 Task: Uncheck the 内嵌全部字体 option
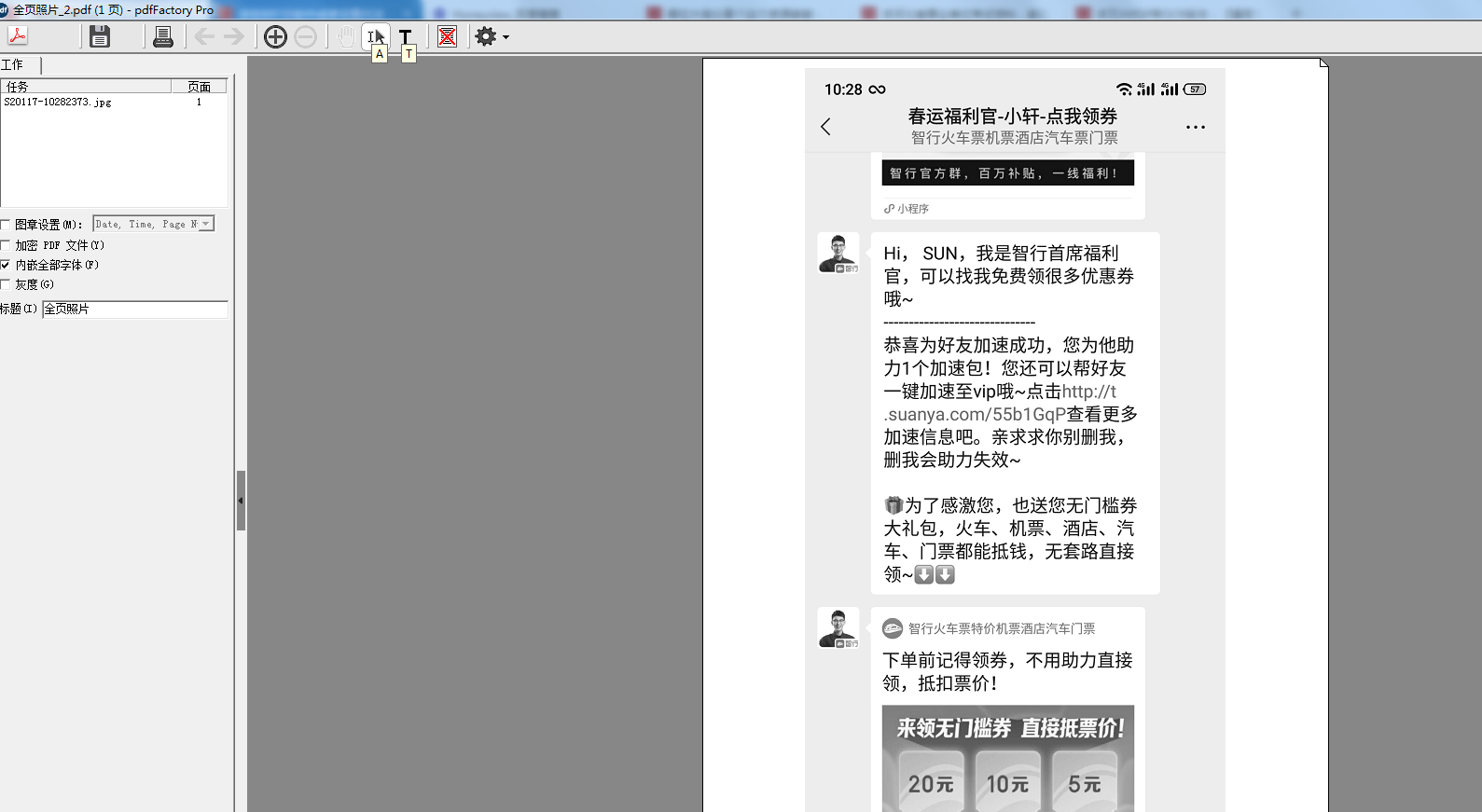[x=6, y=265]
